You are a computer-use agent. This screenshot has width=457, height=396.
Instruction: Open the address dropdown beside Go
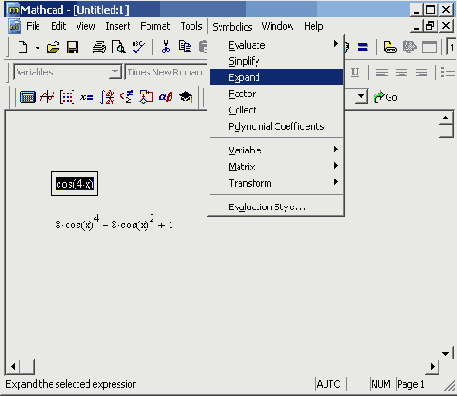(361, 97)
